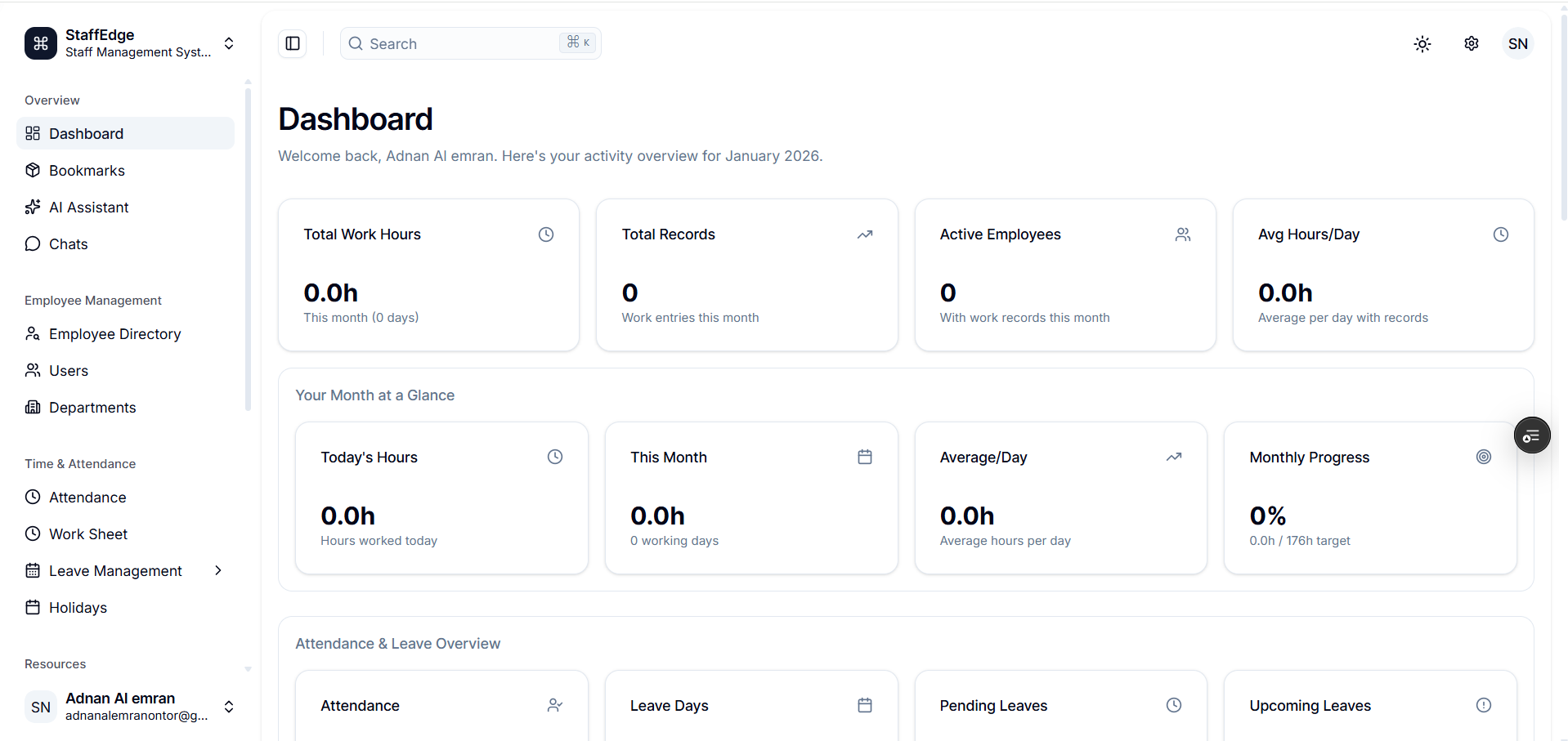The width and height of the screenshot is (1568, 741).
Task: Expand the Leave Management chevron
Action: [218, 570]
